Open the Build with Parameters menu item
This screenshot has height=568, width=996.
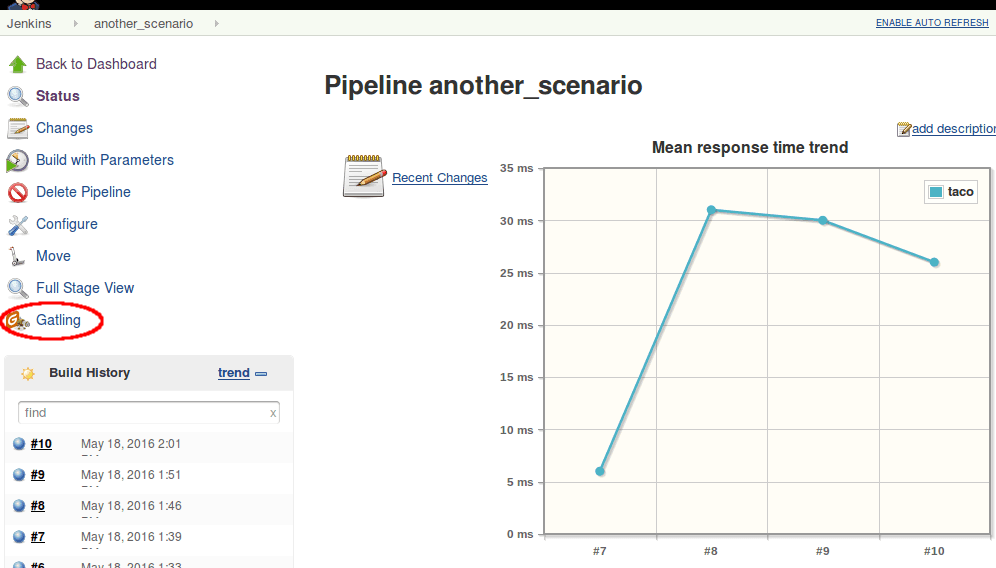[x=105, y=160]
